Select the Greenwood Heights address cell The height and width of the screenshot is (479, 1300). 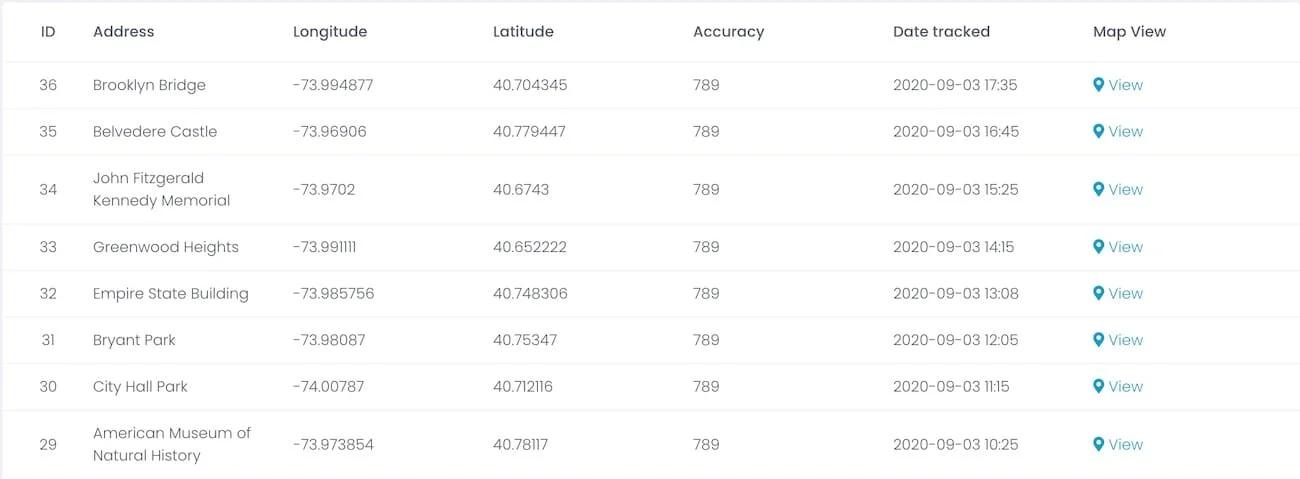165,247
